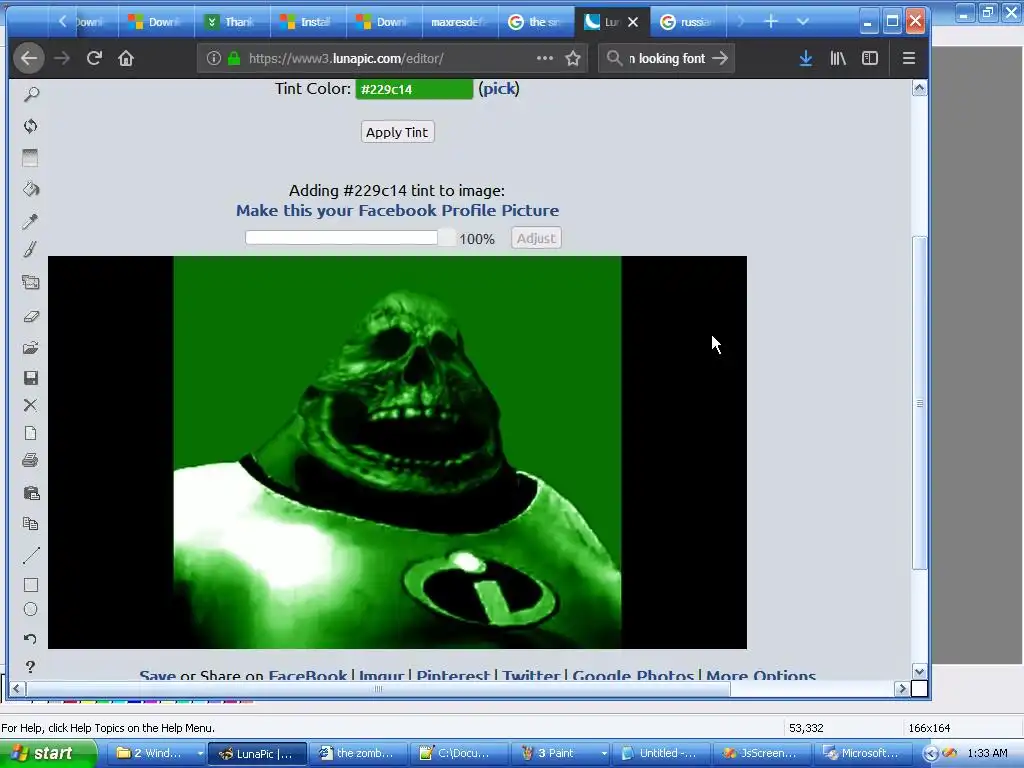Select the paintbrush tool
The image size is (1024, 768).
(x=31, y=249)
